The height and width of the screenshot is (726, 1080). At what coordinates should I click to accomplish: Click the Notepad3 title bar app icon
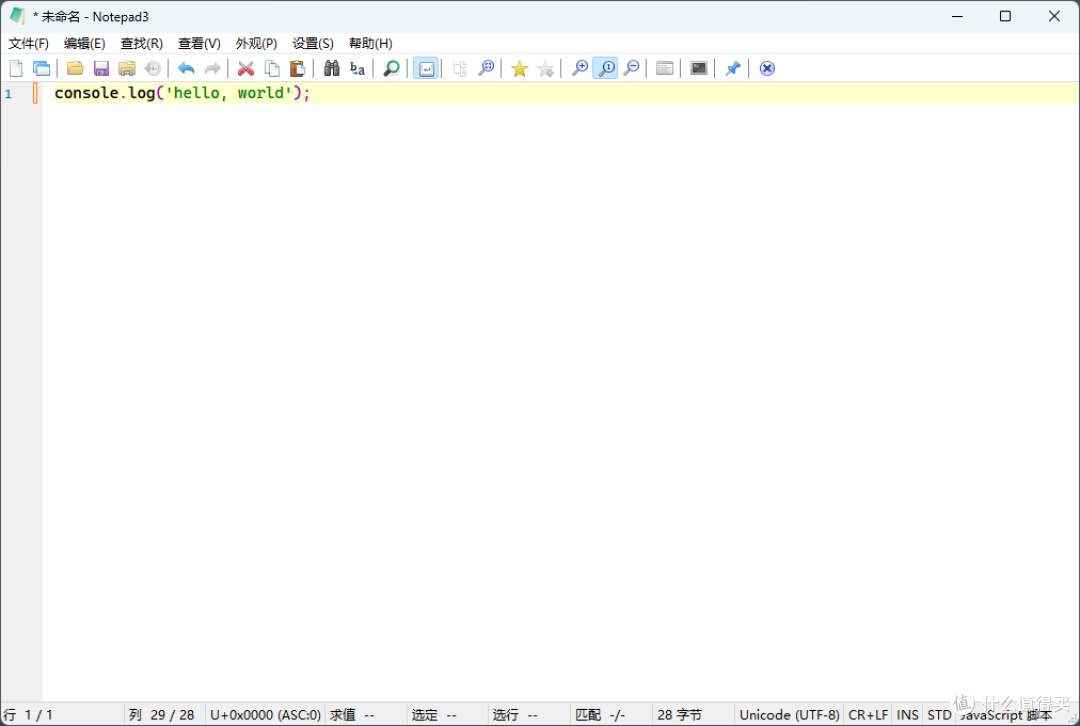point(17,16)
